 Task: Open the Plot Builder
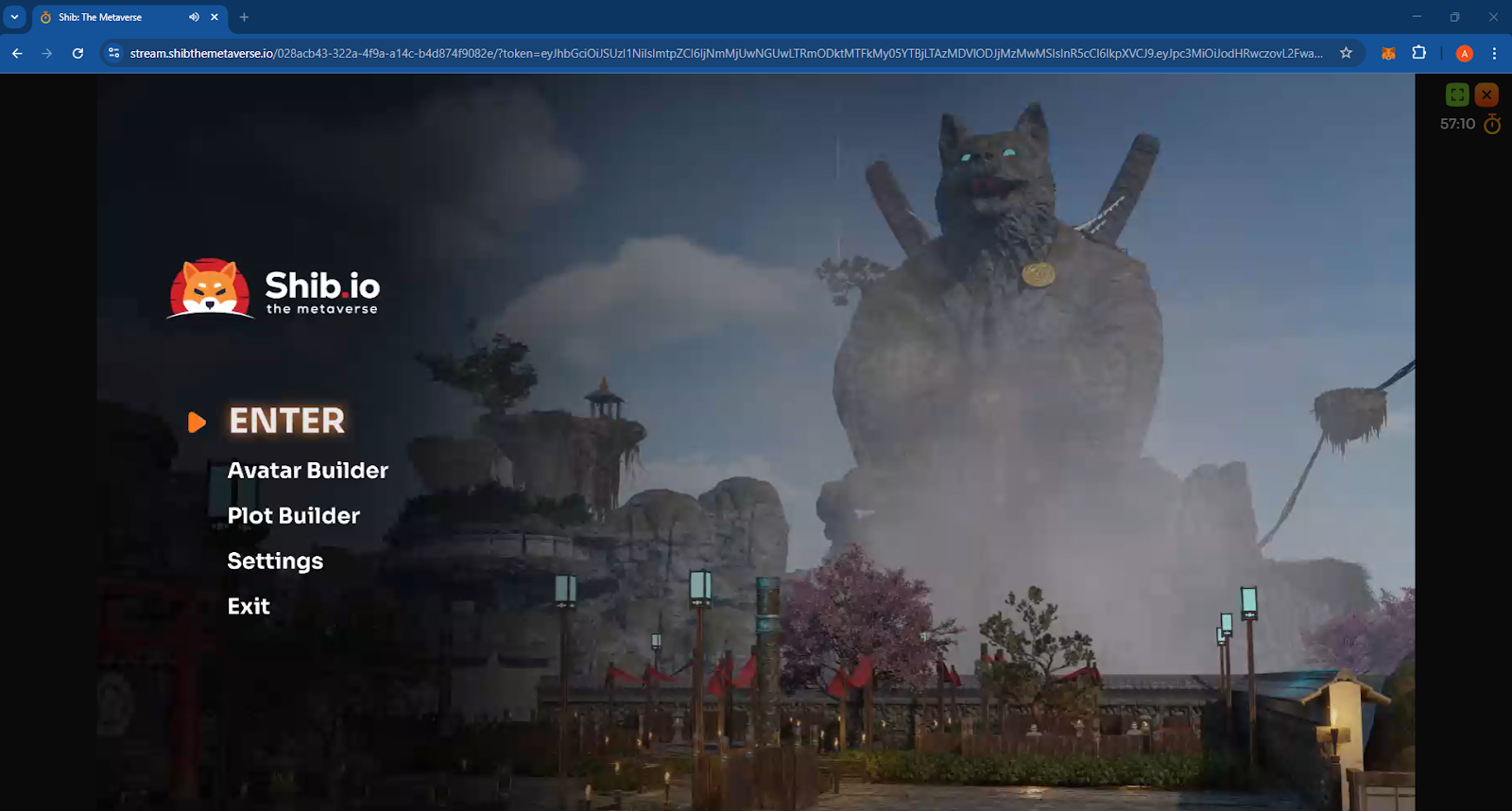click(294, 515)
